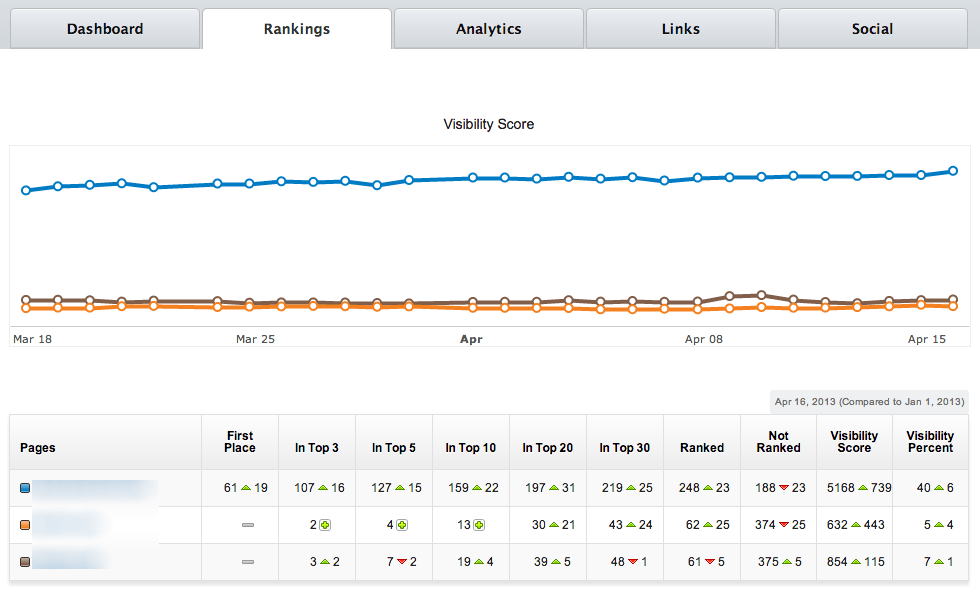Screen dimensions: 980x603
Task: Select the Rankings tab
Action: [297, 29]
